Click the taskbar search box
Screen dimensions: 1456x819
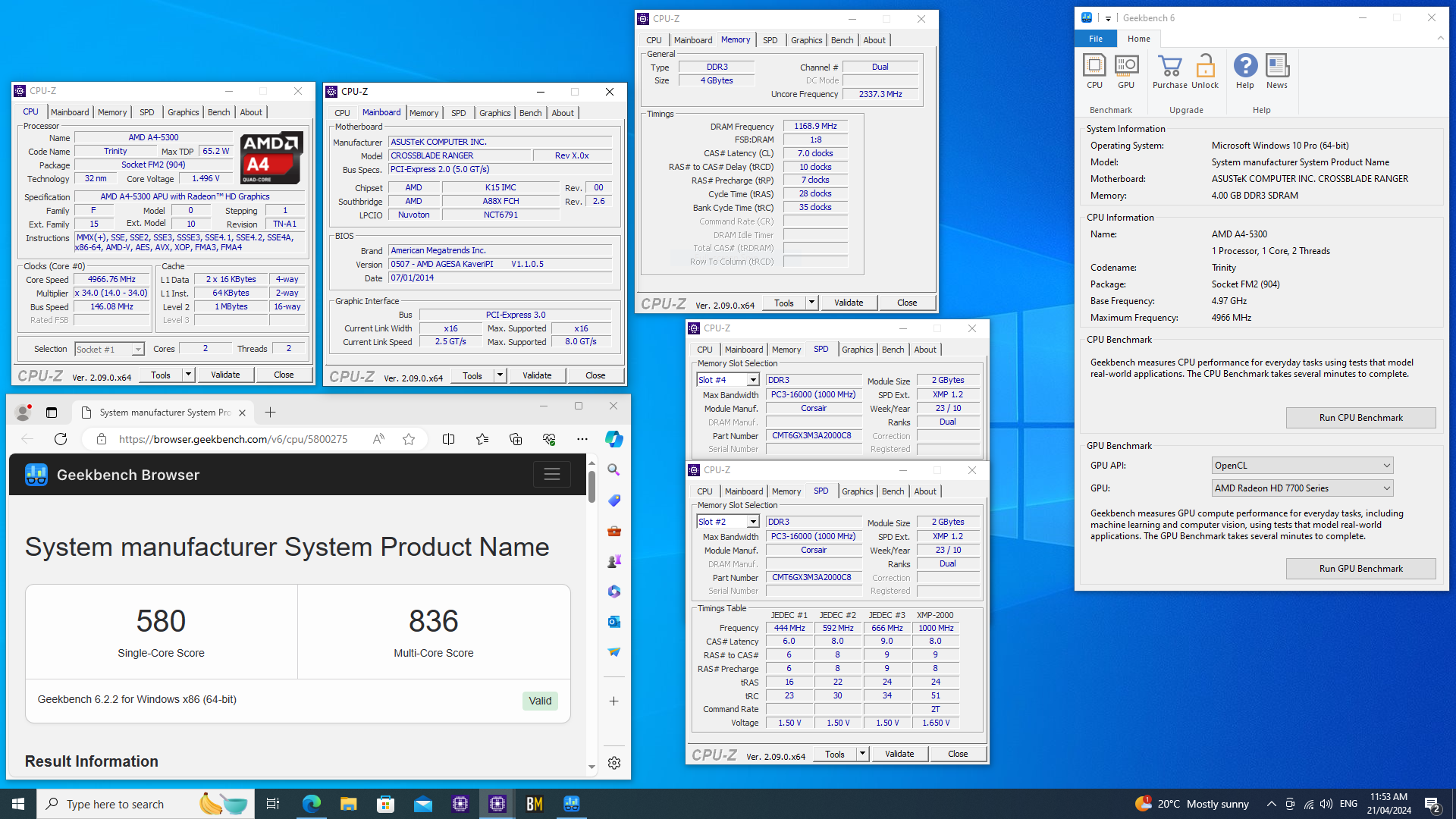pos(146,804)
